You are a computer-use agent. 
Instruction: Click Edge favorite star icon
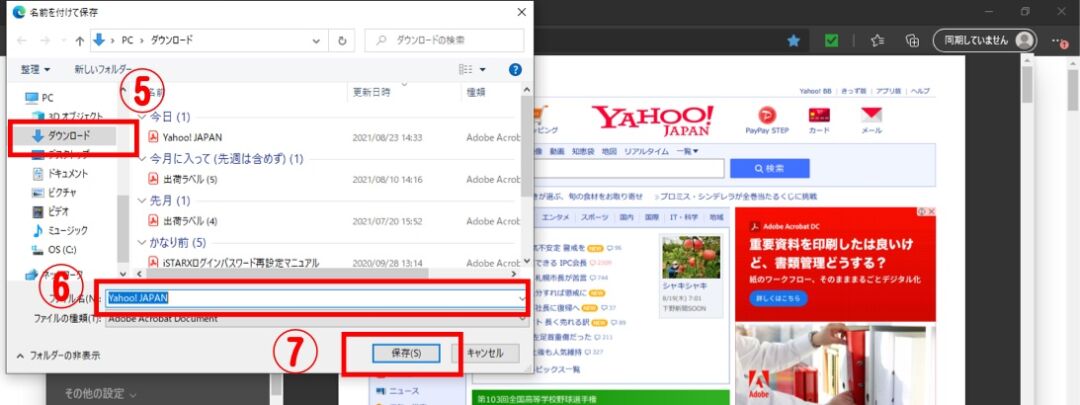[x=793, y=41]
